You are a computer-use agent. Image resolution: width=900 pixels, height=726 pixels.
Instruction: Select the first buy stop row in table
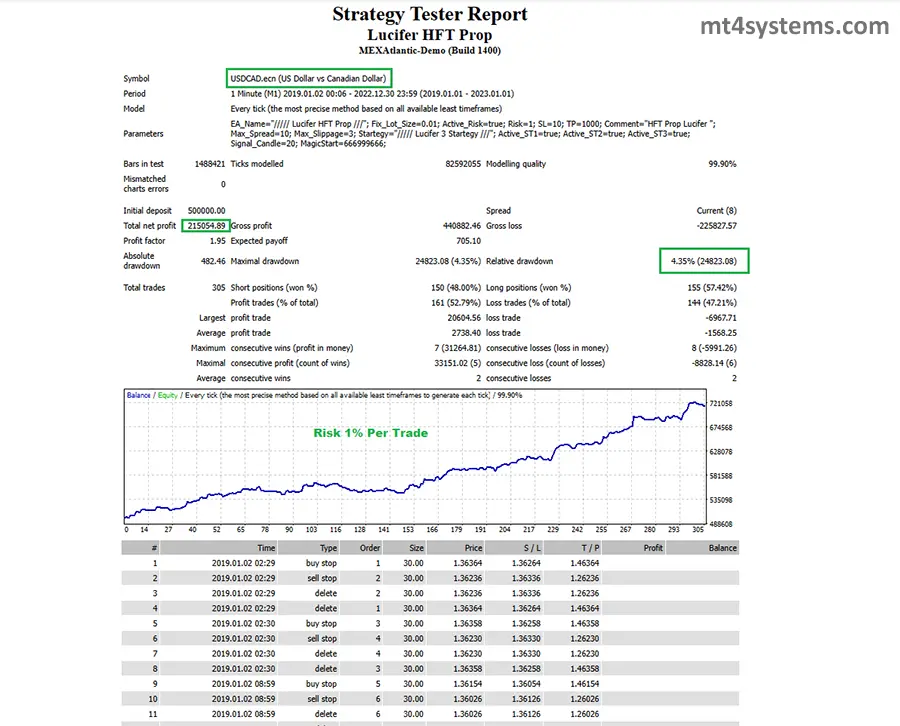point(322,563)
